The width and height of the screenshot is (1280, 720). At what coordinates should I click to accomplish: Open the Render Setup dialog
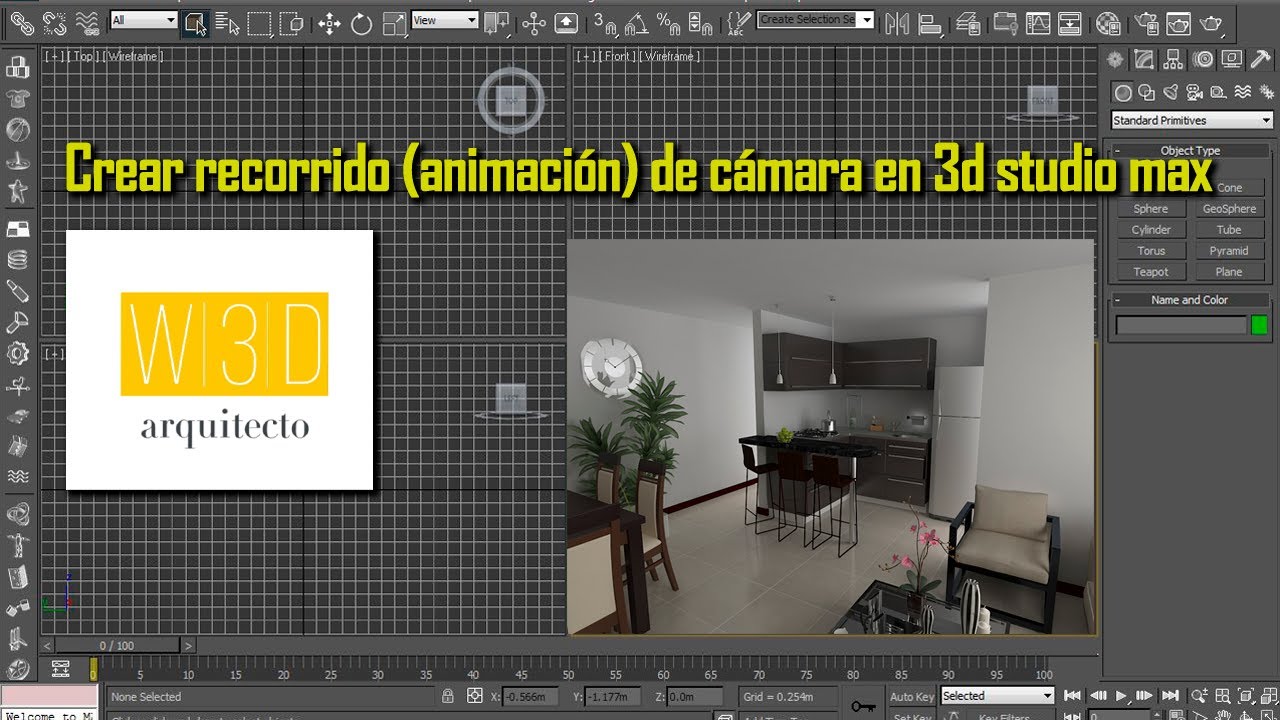pos(1147,22)
